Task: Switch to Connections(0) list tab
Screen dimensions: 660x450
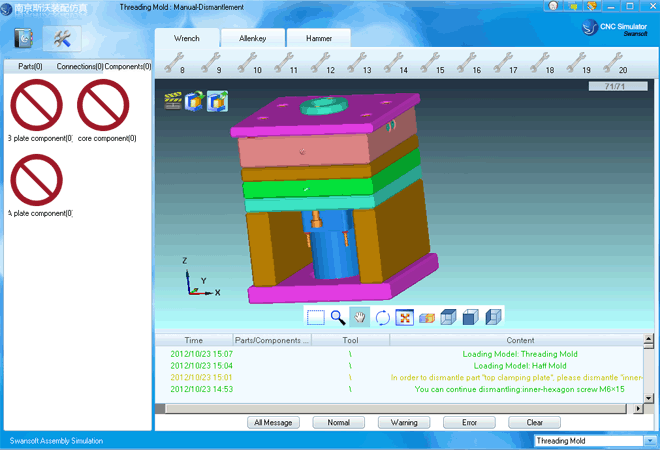Action: [80, 66]
